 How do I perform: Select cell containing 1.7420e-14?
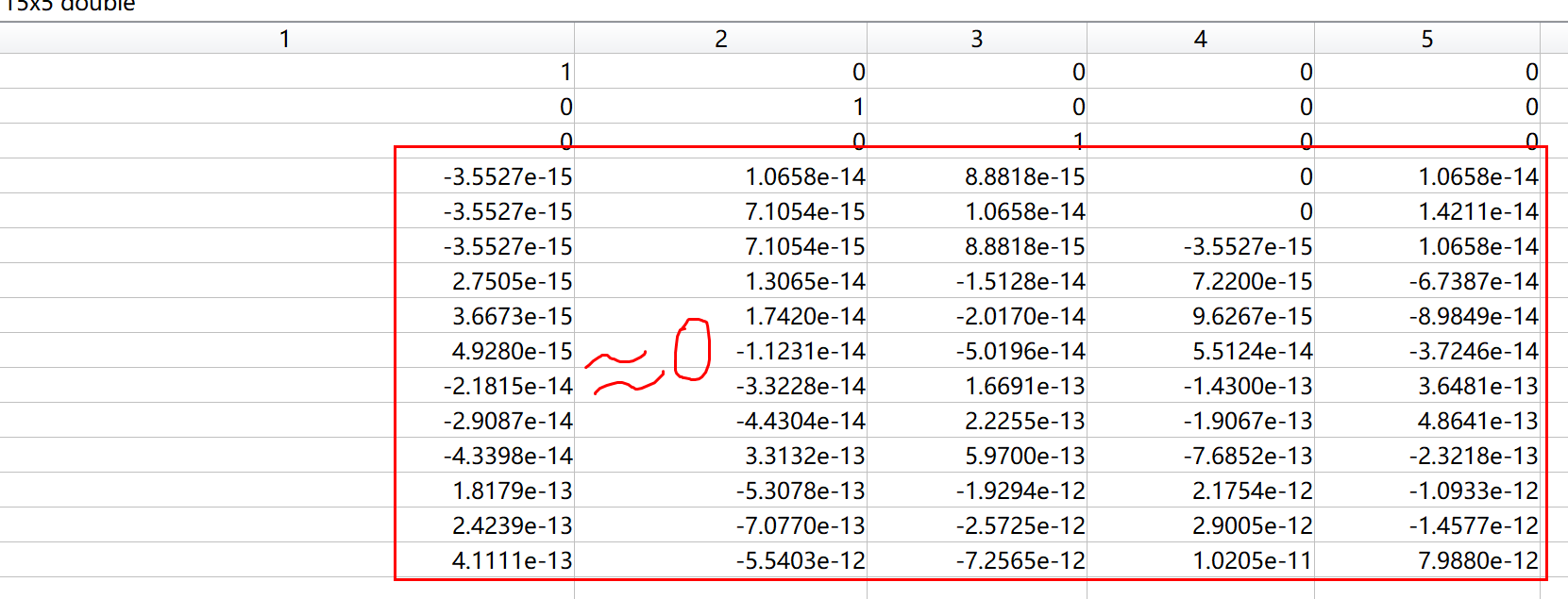[720, 316]
